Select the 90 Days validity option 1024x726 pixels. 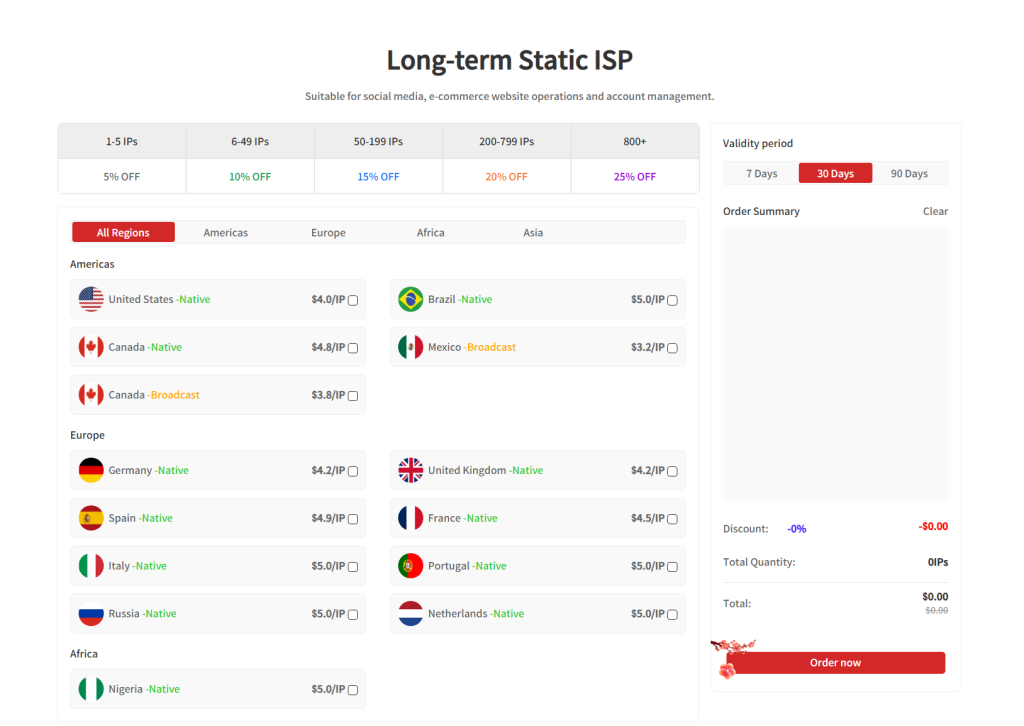coord(909,174)
